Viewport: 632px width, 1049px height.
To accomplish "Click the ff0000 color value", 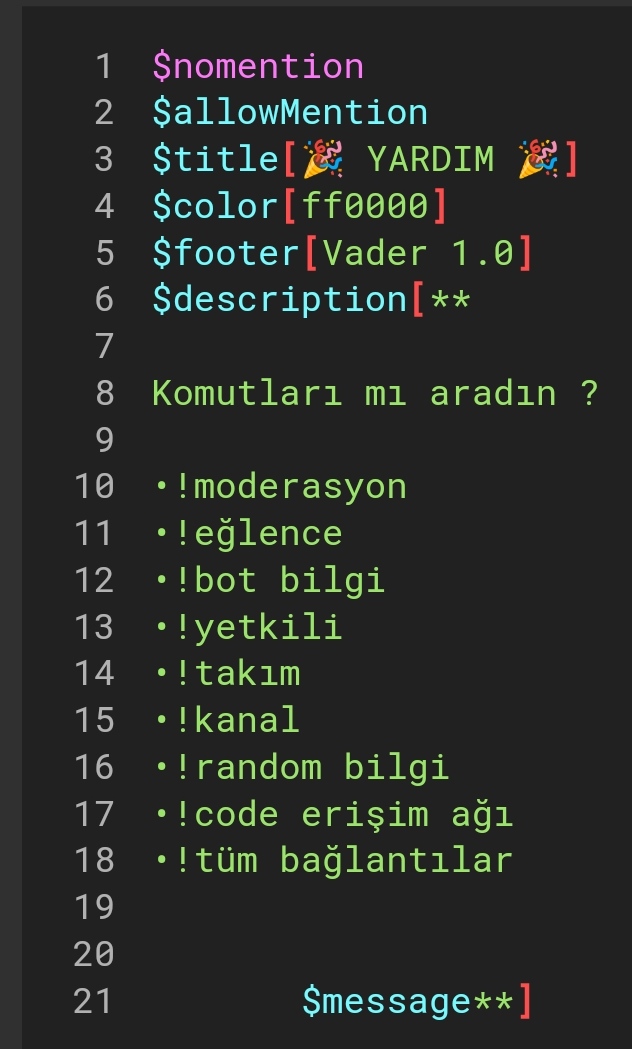I will 366,206.
